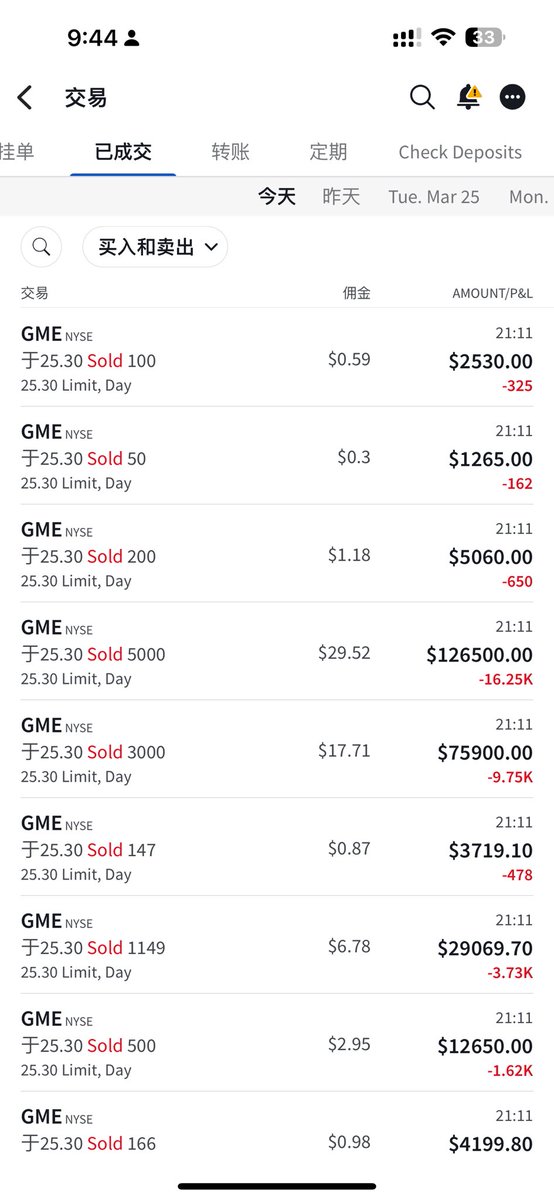Tap the Wi-Fi status icon
Viewport: 554px width, 1200px height.
[x=442, y=38]
